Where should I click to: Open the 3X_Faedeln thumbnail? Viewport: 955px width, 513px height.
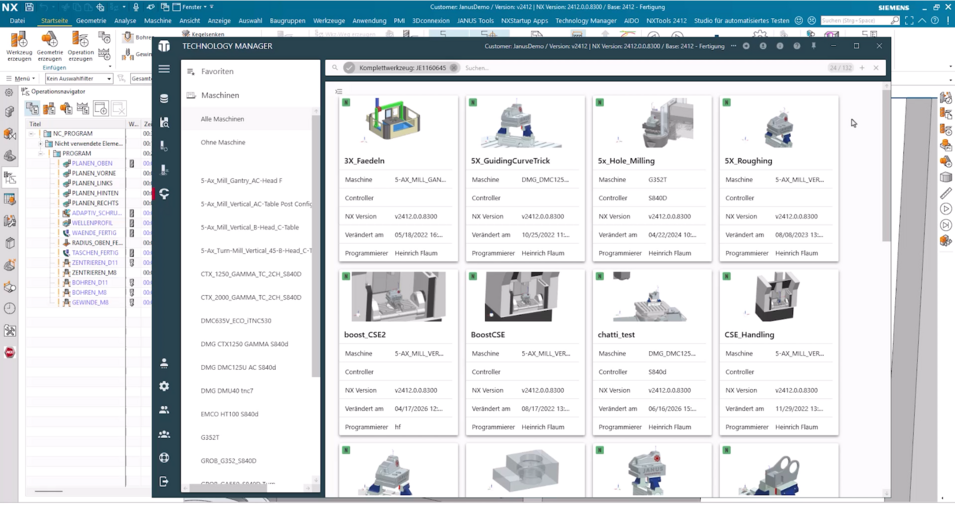393,121
